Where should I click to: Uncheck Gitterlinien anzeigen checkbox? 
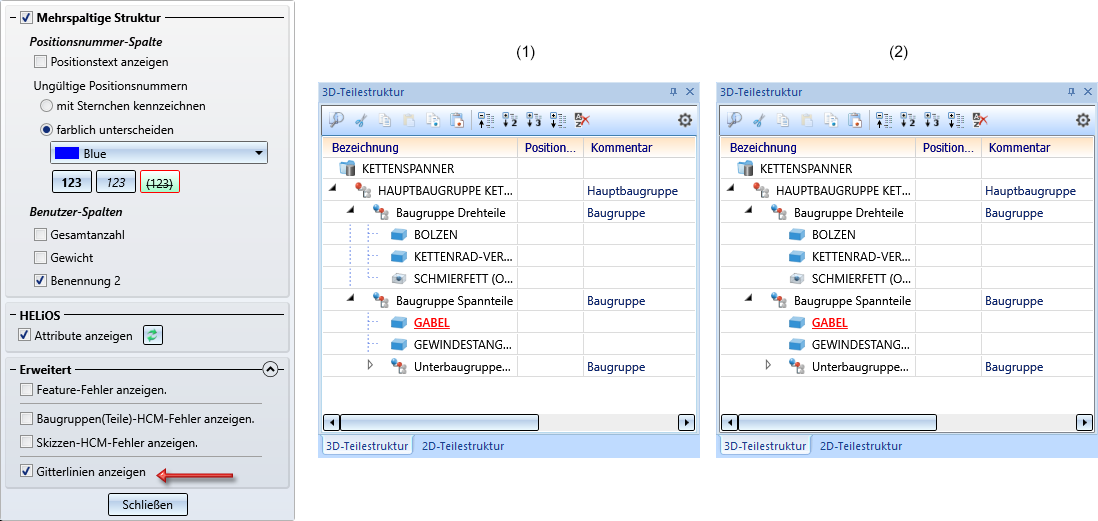click(26, 471)
